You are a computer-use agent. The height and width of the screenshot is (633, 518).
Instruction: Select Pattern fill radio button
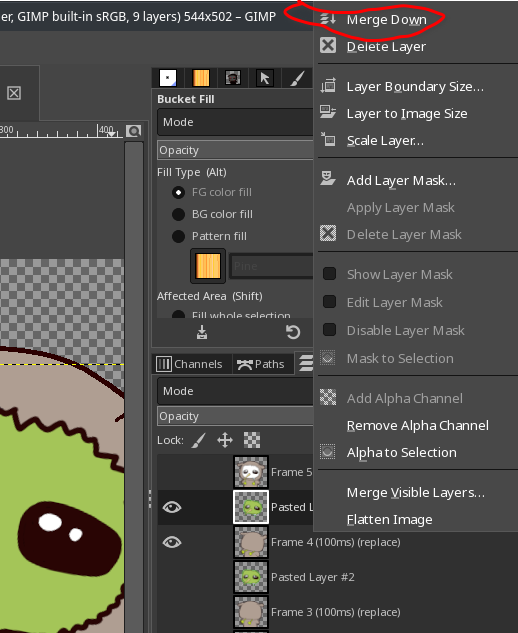(x=178, y=236)
